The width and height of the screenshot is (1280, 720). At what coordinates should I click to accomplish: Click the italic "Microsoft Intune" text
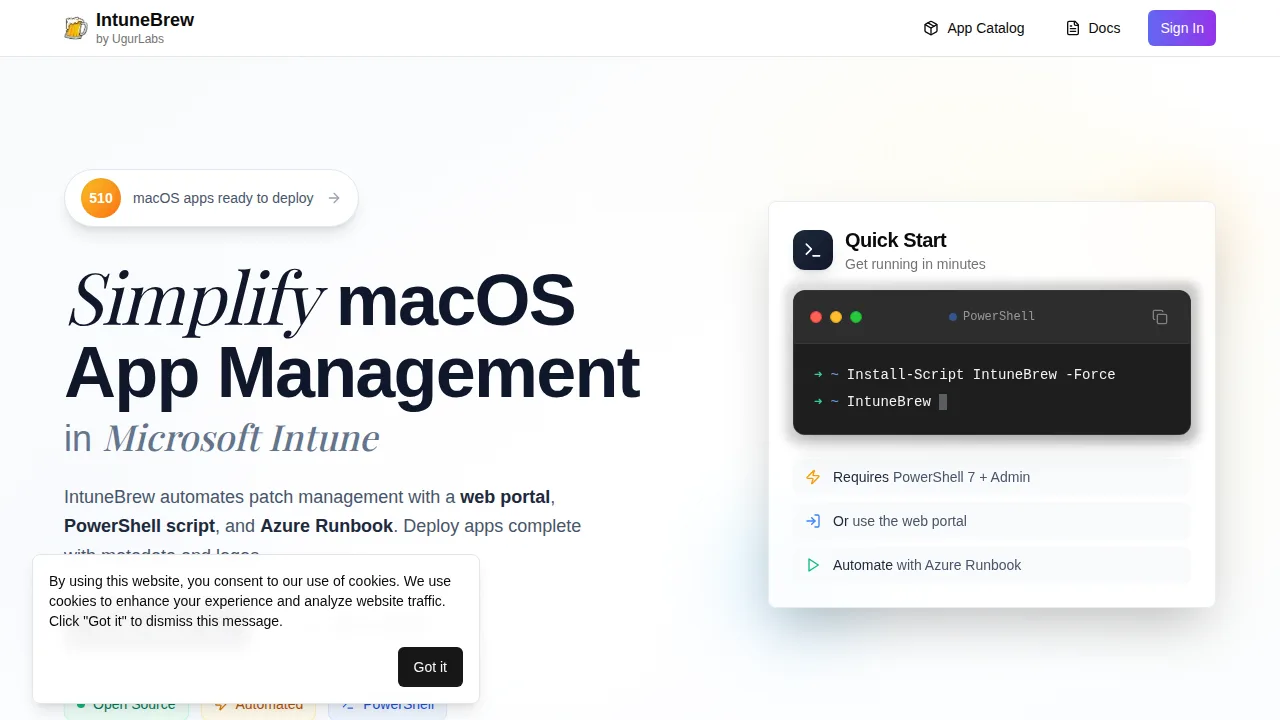(x=241, y=438)
